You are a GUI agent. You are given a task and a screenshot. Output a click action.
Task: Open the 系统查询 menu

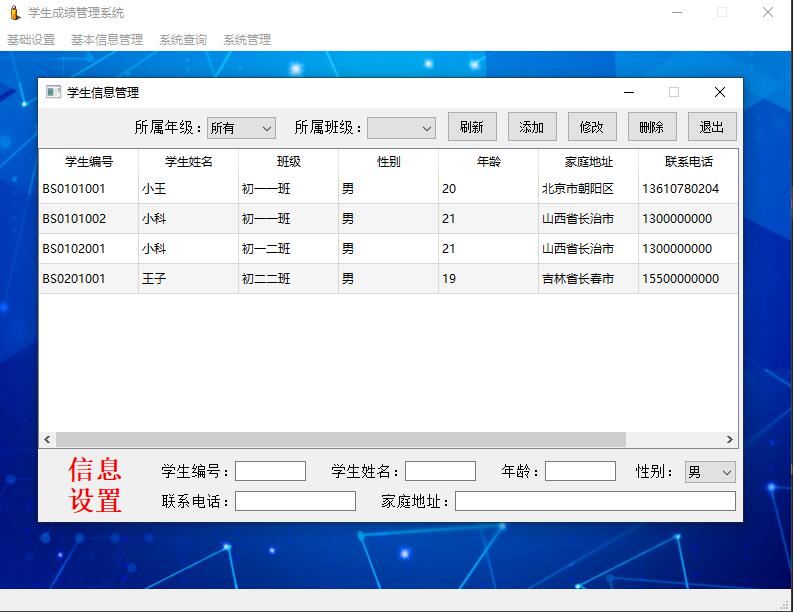[183, 40]
